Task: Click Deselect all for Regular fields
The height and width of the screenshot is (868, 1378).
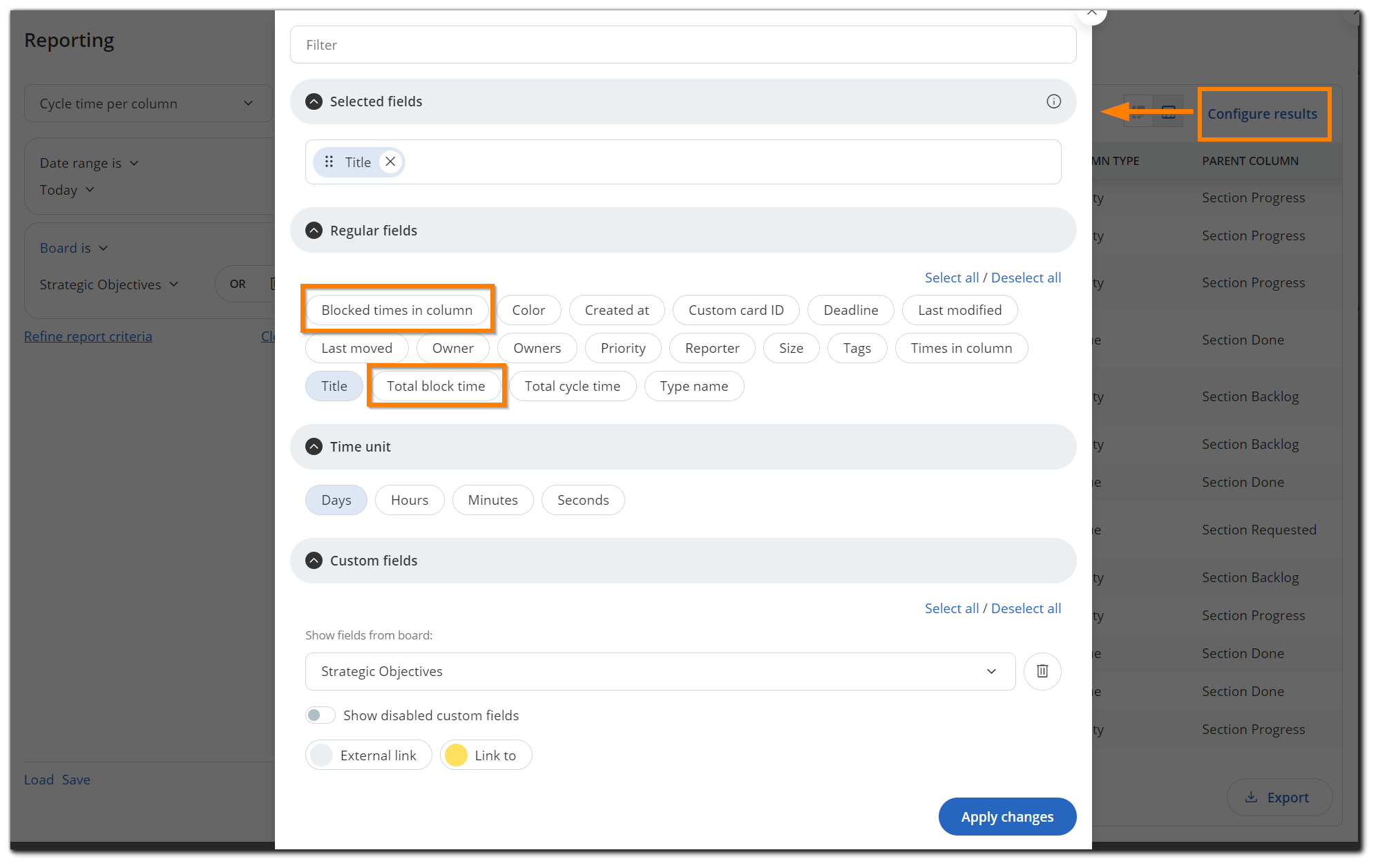Action: pyautogui.click(x=1026, y=278)
